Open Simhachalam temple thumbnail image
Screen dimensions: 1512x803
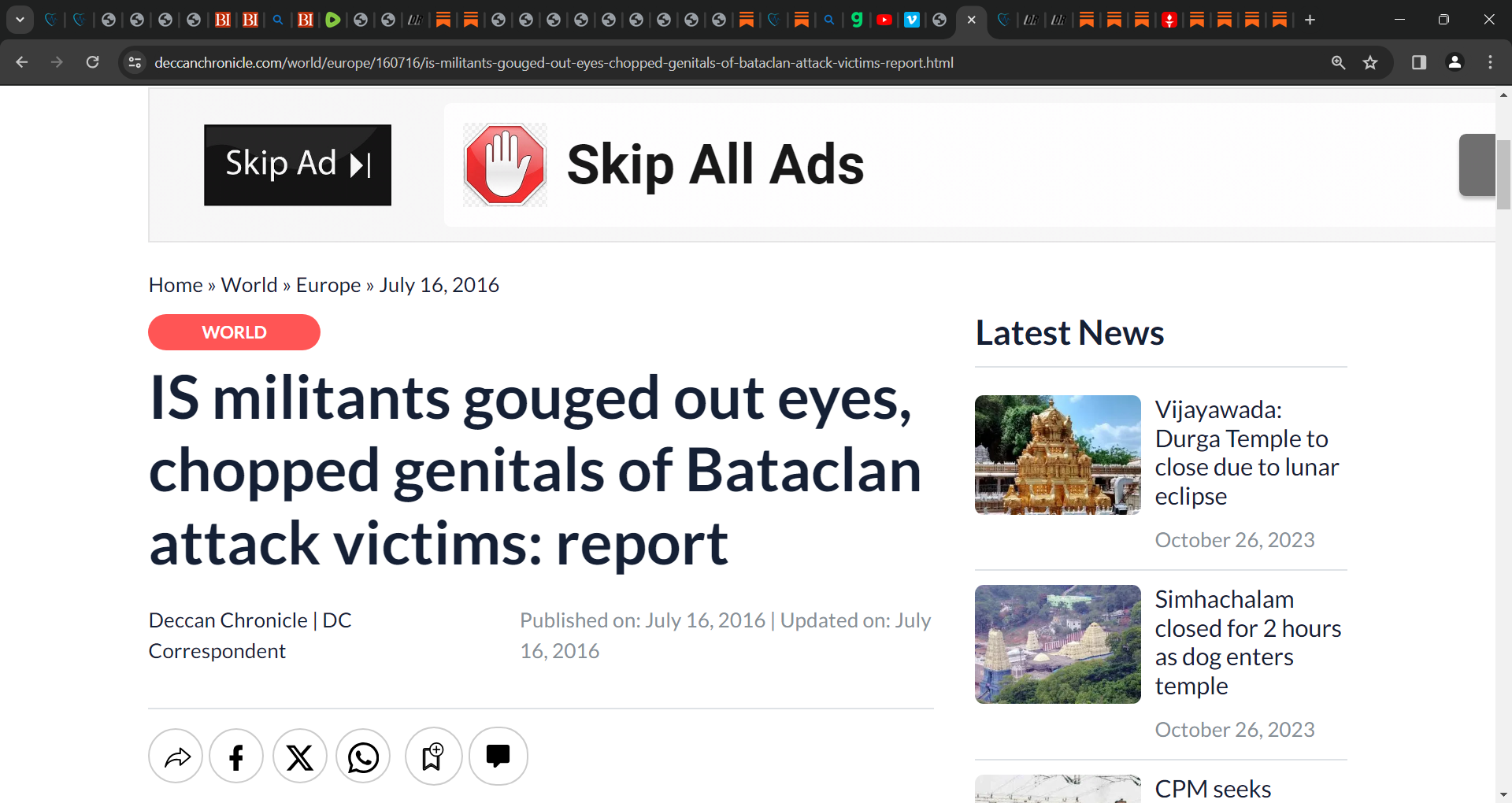(1058, 644)
